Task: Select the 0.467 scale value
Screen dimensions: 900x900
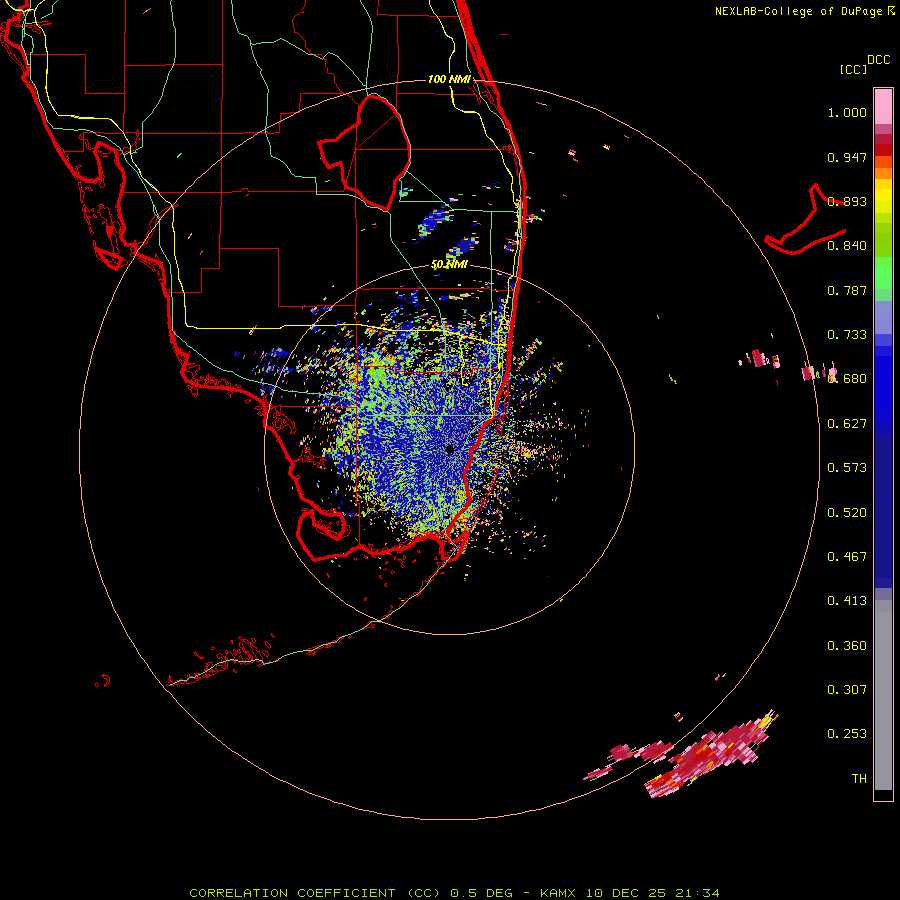Action: 847,557
